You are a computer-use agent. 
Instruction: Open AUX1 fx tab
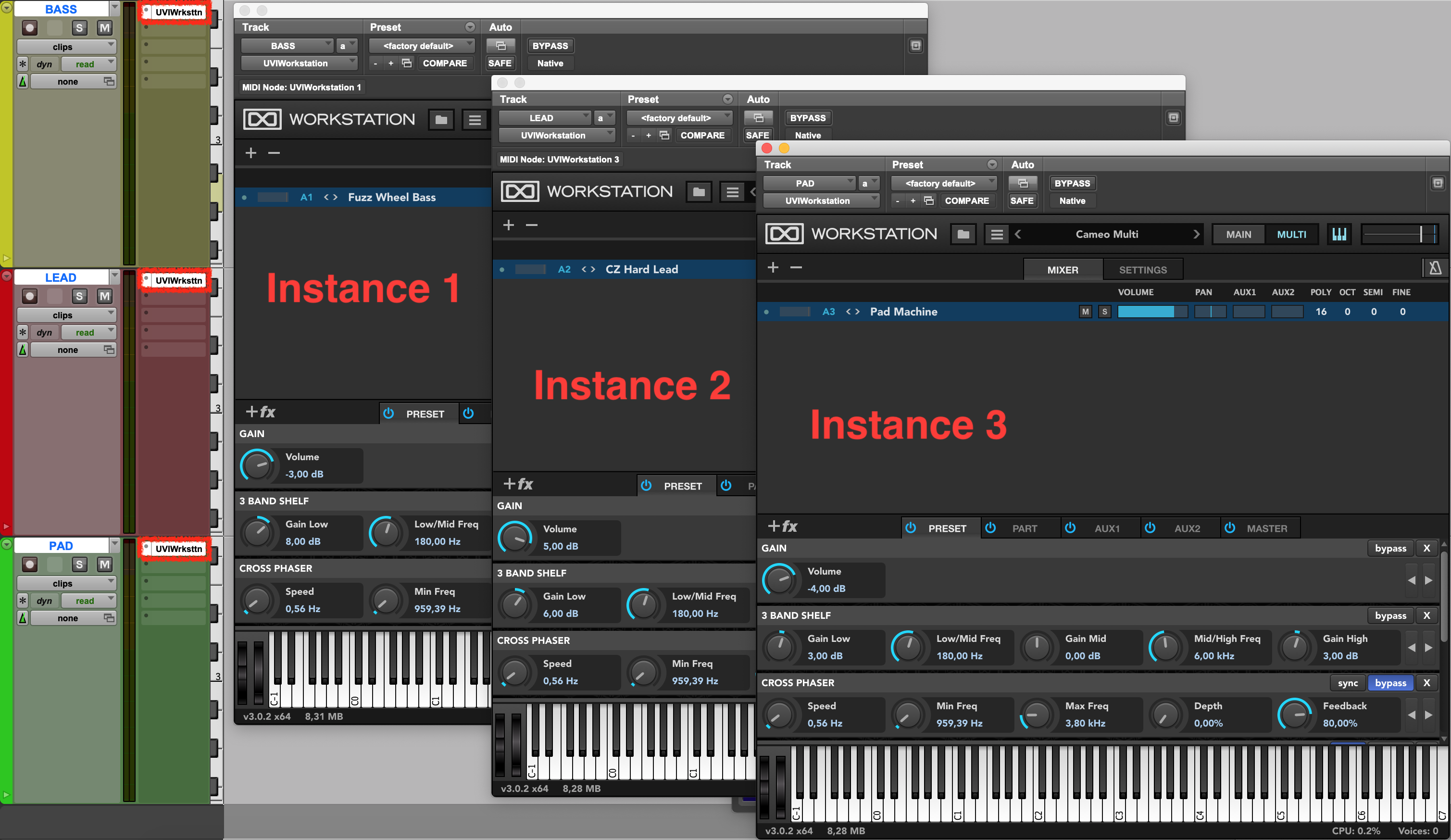[x=1106, y=528]
